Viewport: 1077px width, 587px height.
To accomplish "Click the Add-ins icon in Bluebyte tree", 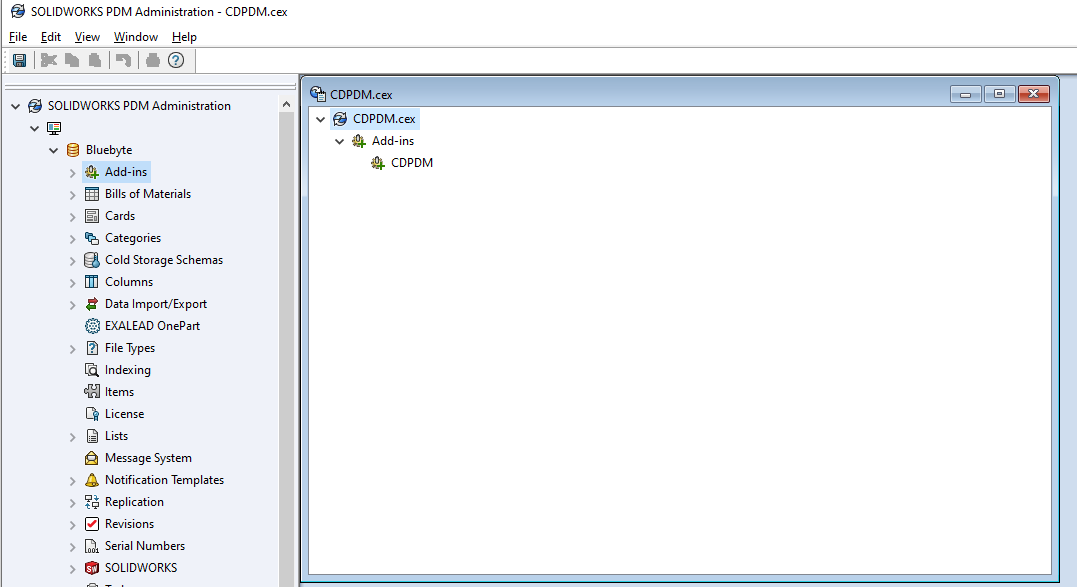I will (91, 172).
